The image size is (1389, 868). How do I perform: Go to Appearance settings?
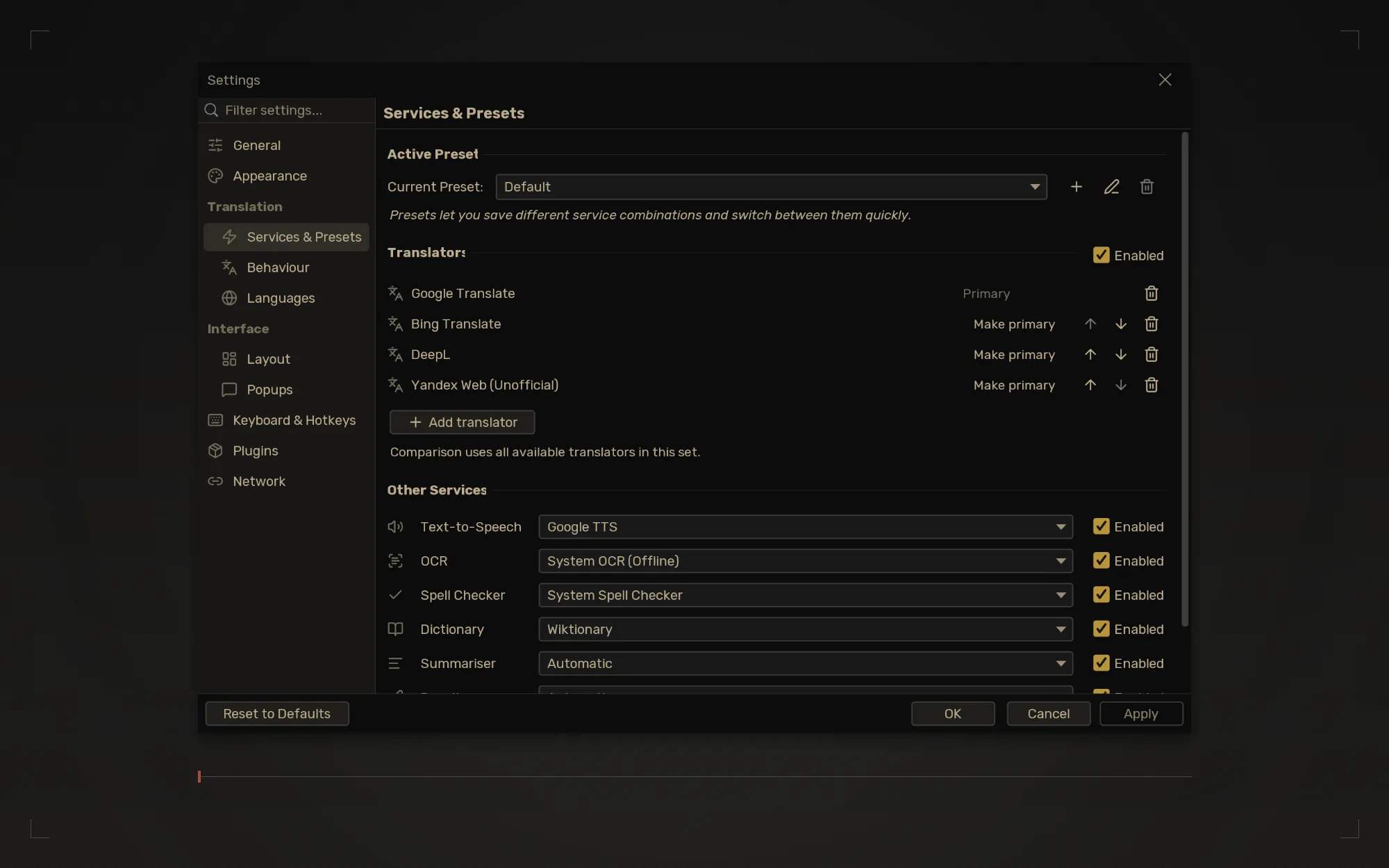(x=286, y=176)
